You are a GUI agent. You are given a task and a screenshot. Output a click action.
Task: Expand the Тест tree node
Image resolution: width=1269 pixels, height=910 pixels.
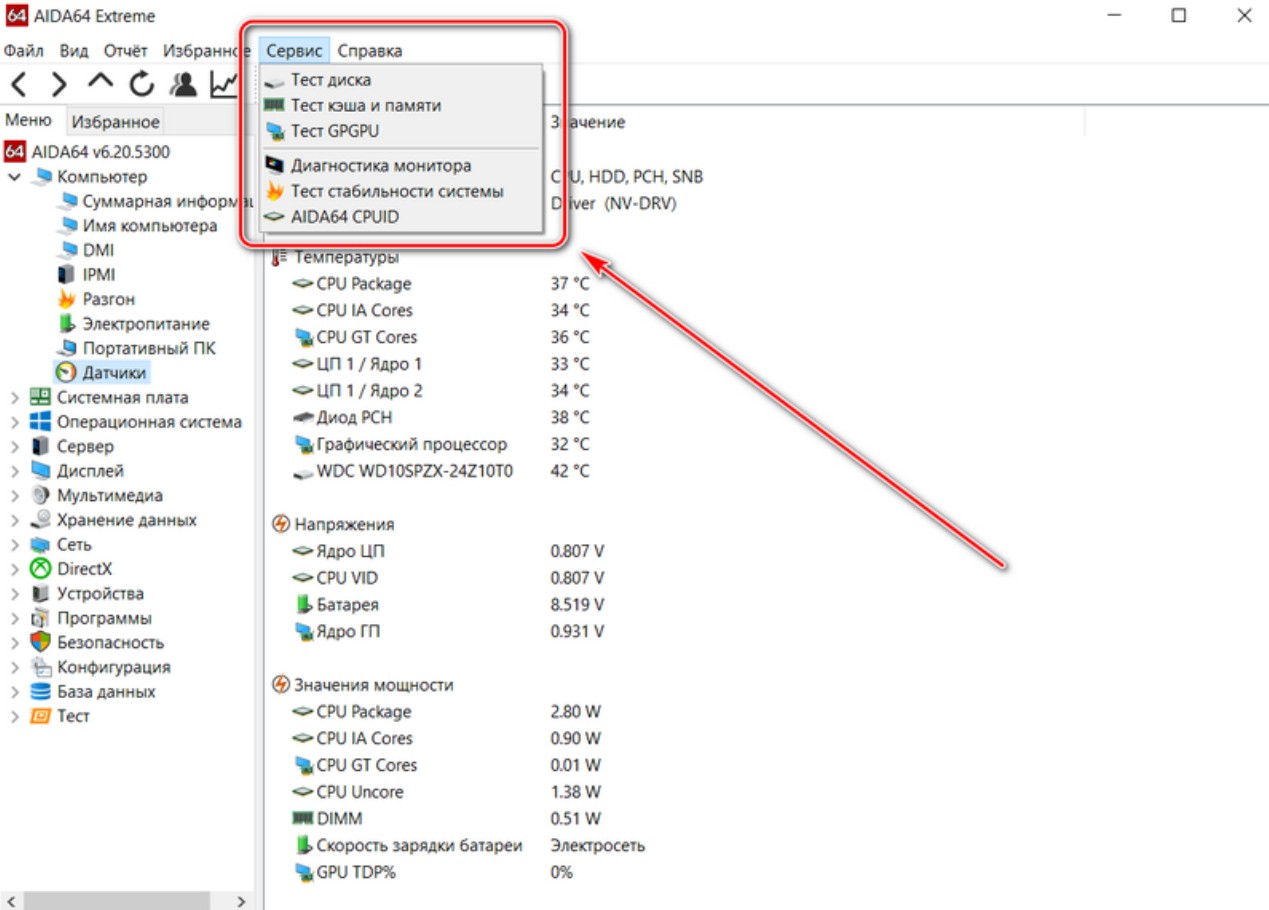[14, 716]
